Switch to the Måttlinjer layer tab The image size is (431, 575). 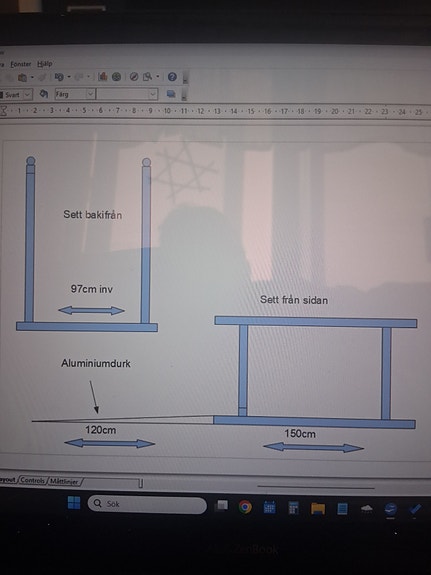click(64, 481)
